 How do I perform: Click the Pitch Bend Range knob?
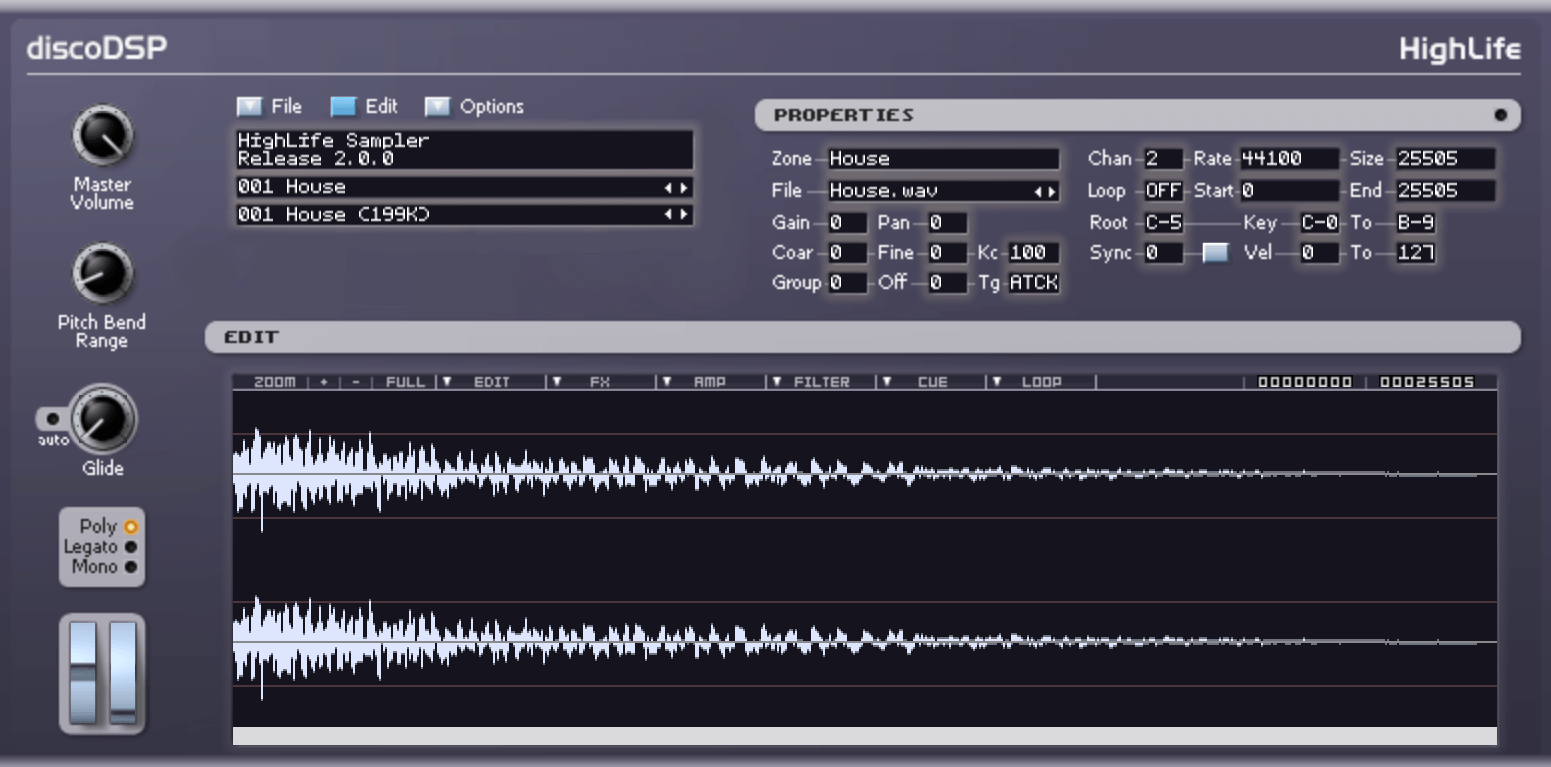pos(102,274)
